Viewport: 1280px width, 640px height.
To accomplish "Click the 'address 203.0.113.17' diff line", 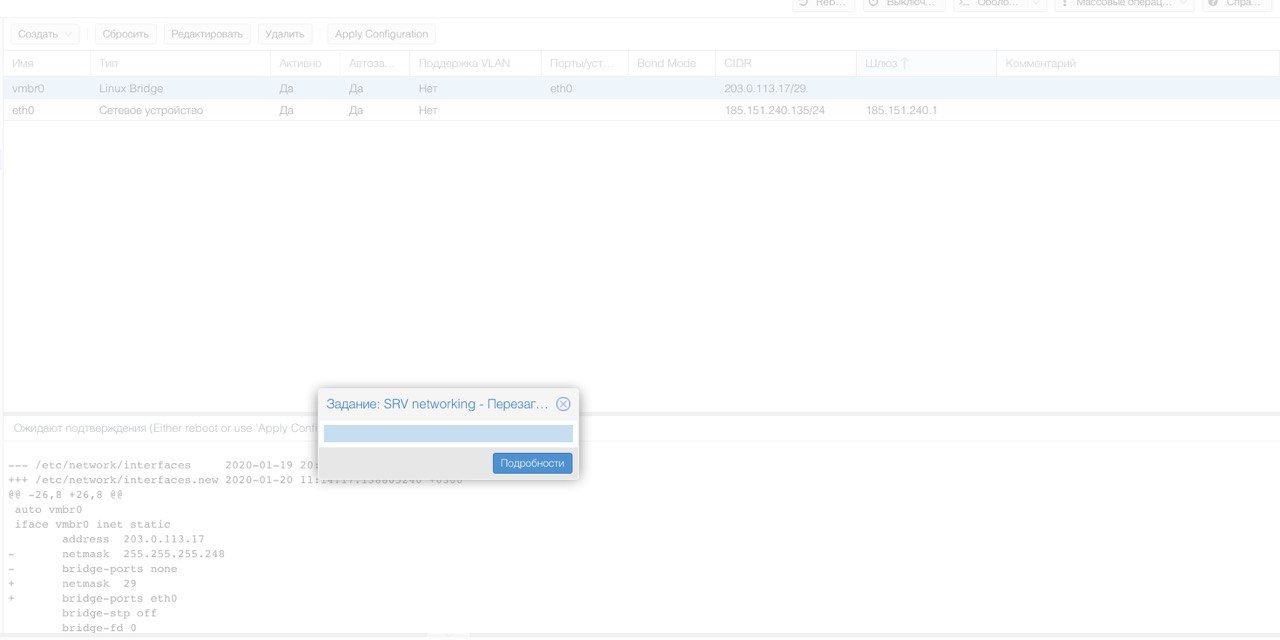I will tap(133, 539).
